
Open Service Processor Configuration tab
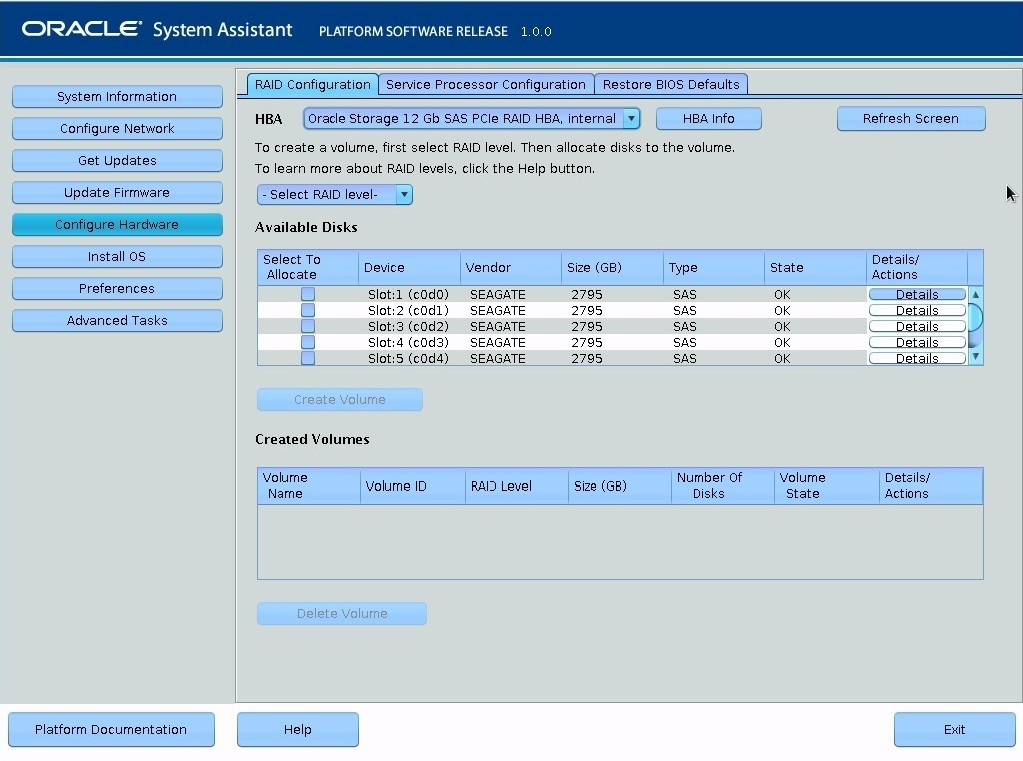click(x=485, y=85)
